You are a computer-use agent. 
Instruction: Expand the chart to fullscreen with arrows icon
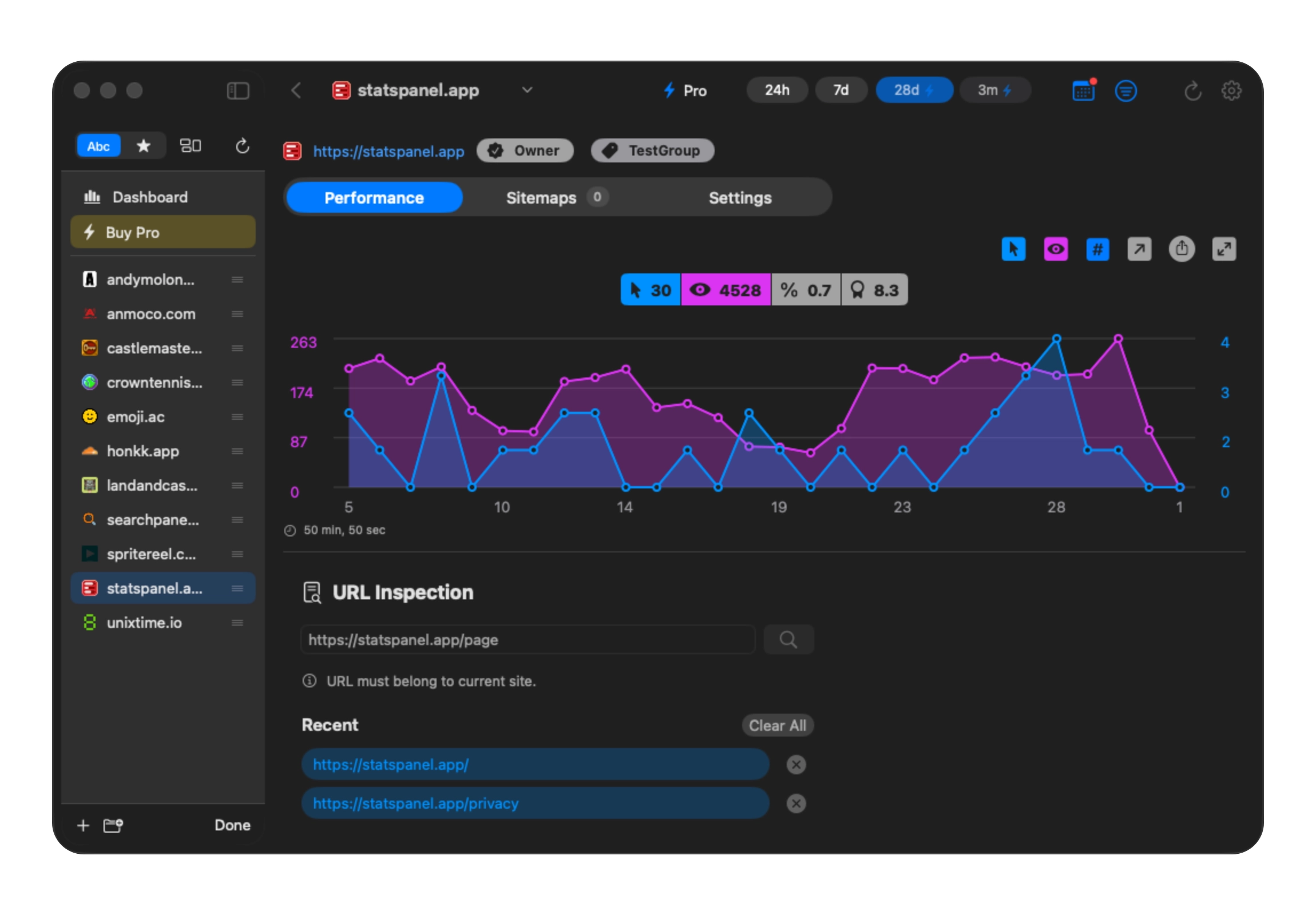[x=1225, y=249]
